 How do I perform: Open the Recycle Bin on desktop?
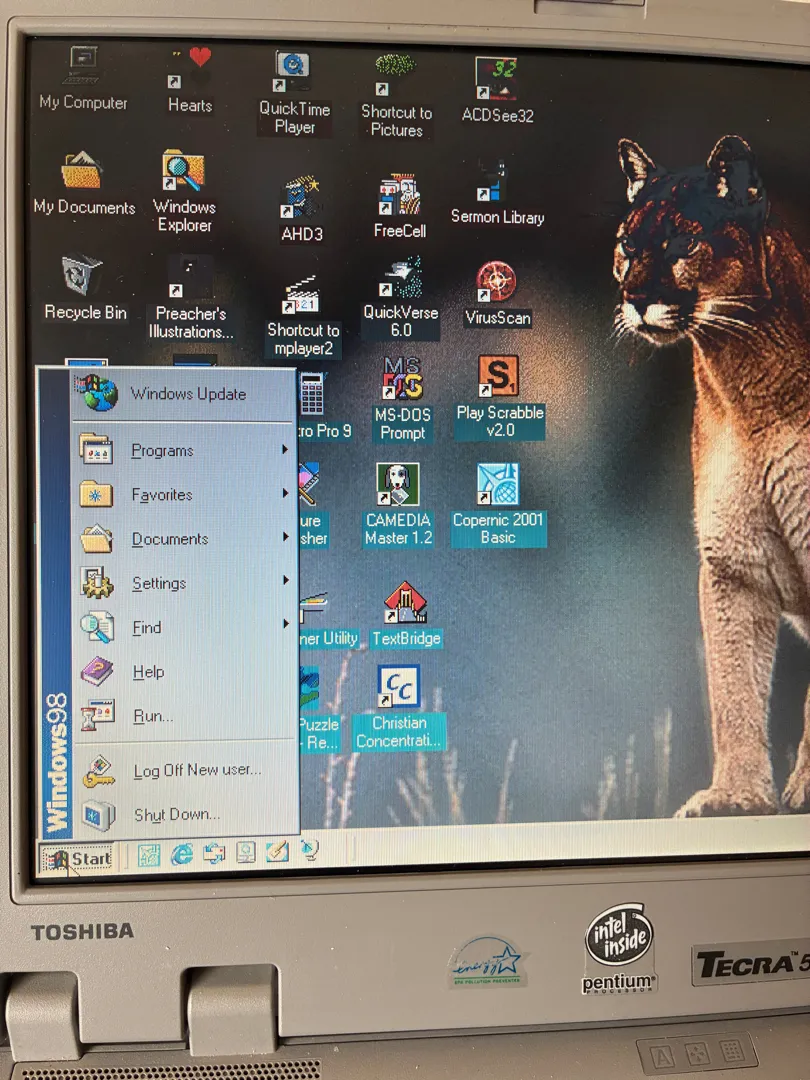pyautogui.click(x=84, y=280)
